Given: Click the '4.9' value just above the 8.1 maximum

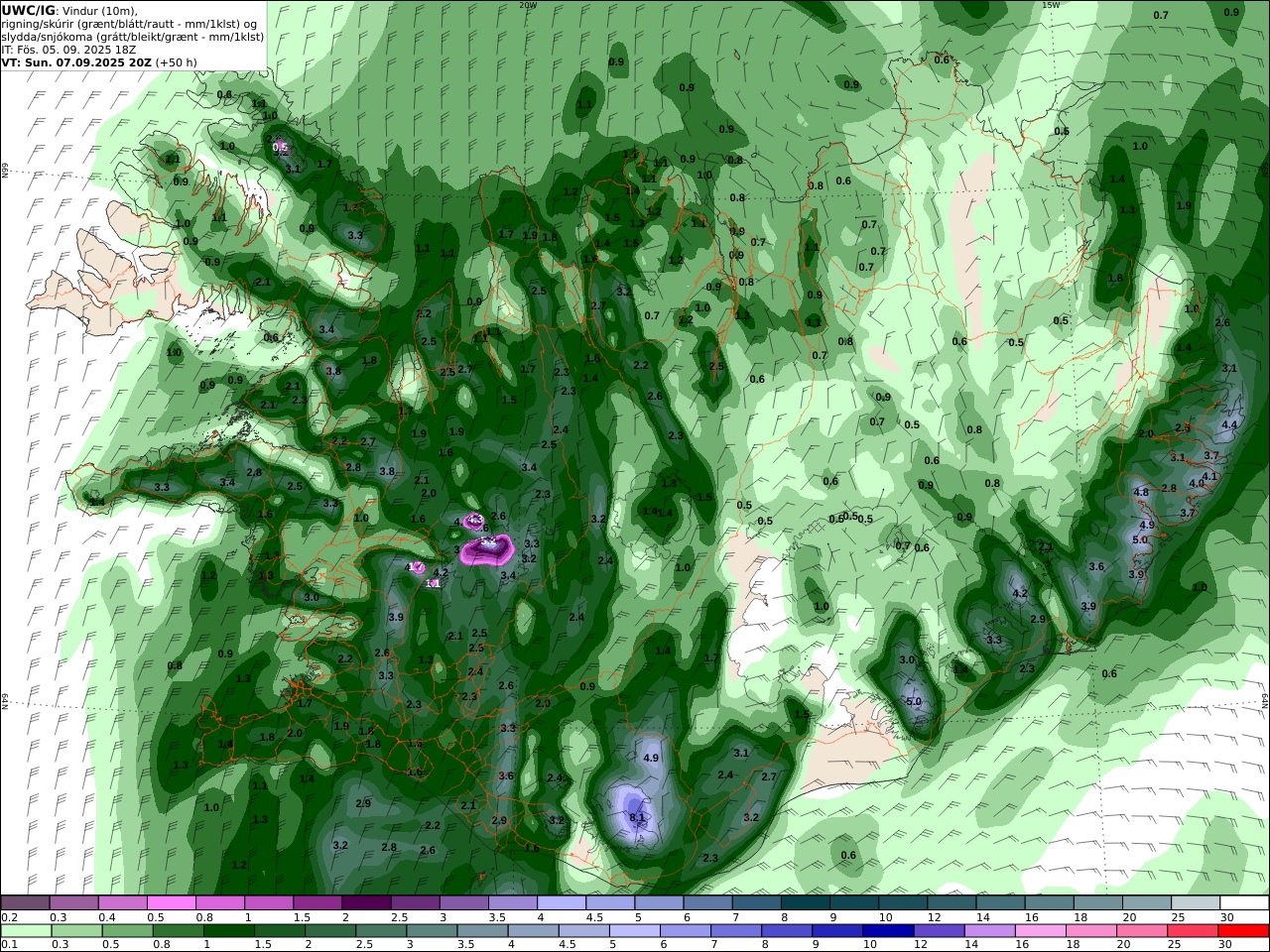Looking at the screenshot, I should tap(651, 758).
